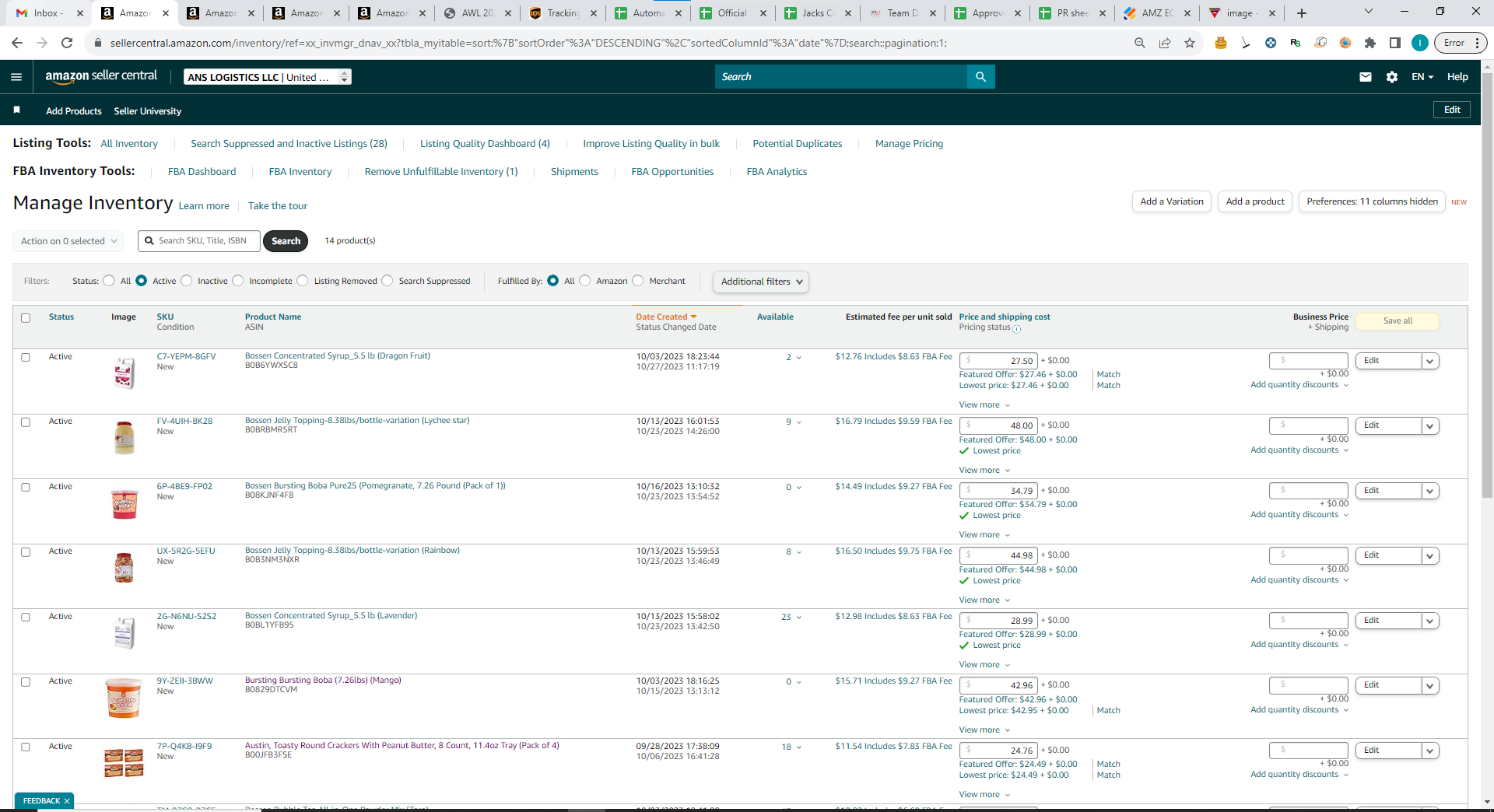Click the Take the tour link
The width and height of the screenshot is (1494, 812).
[x=278, y=206]
